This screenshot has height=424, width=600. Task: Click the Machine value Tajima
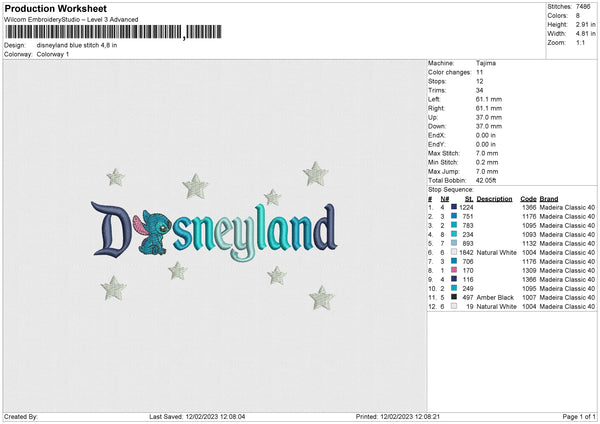[x=486, y=63]
